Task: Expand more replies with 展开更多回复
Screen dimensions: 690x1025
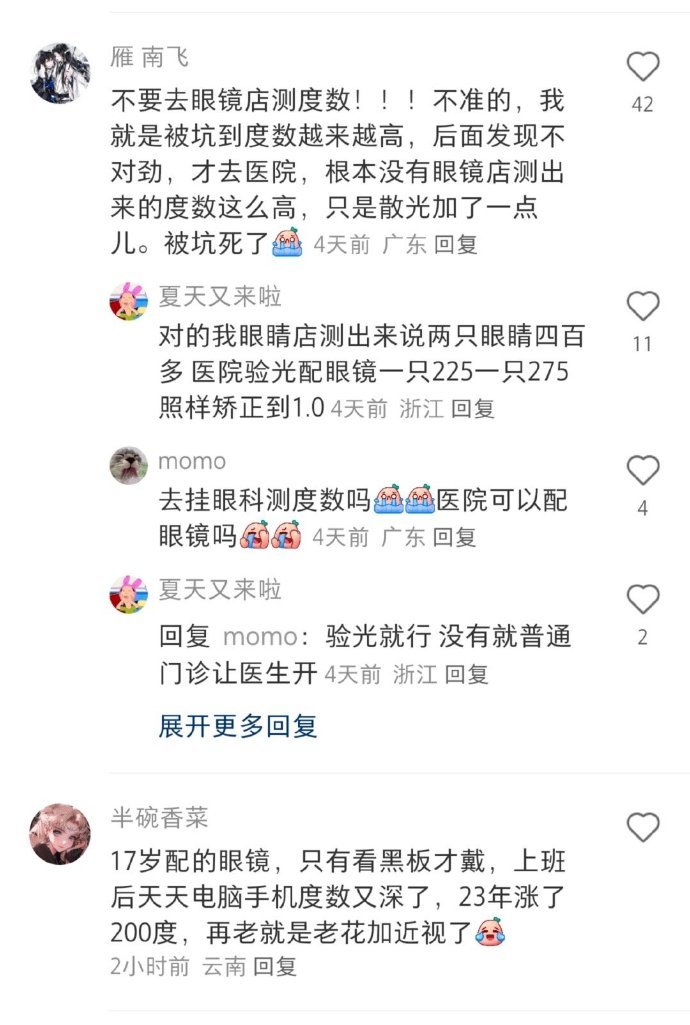Action: 238,726
